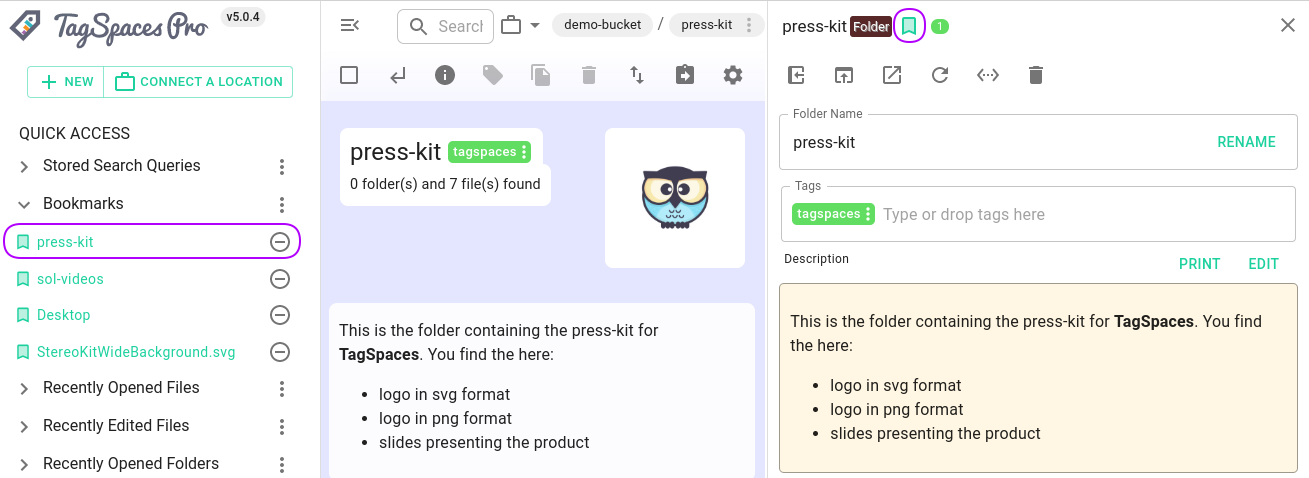This screenshot has width=1309, height=478.
Task: Collapse the Bookmarks section
Action: tap(25, 204)
